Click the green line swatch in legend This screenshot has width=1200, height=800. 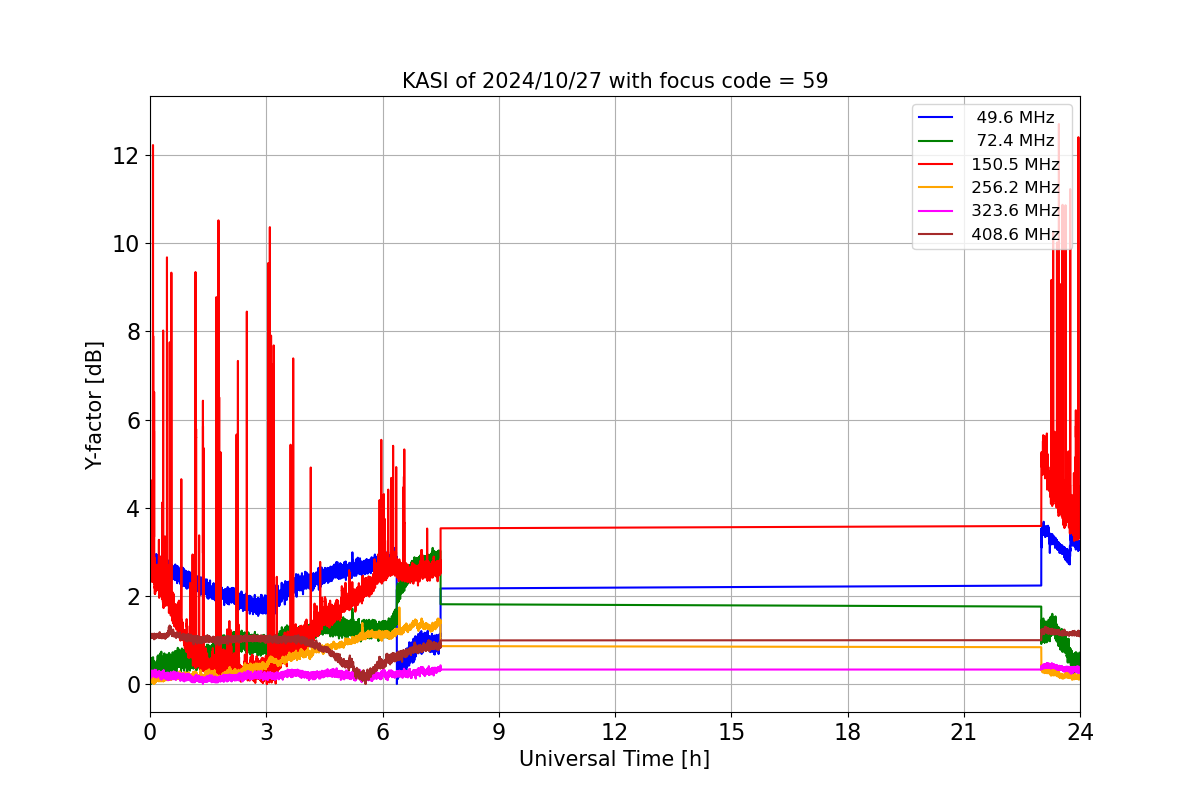(x=936, y=141)
